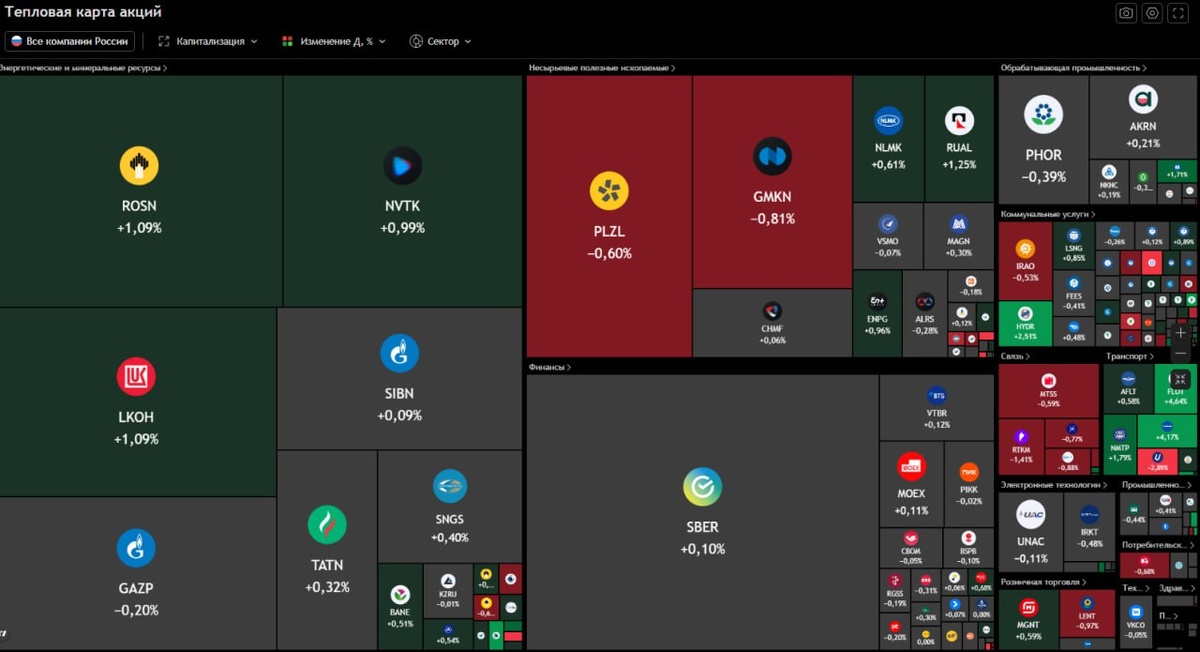The image size is (1200, 652).
Task: Expand the Коммунальные услуги sector
Action: tap(1048, 214)
